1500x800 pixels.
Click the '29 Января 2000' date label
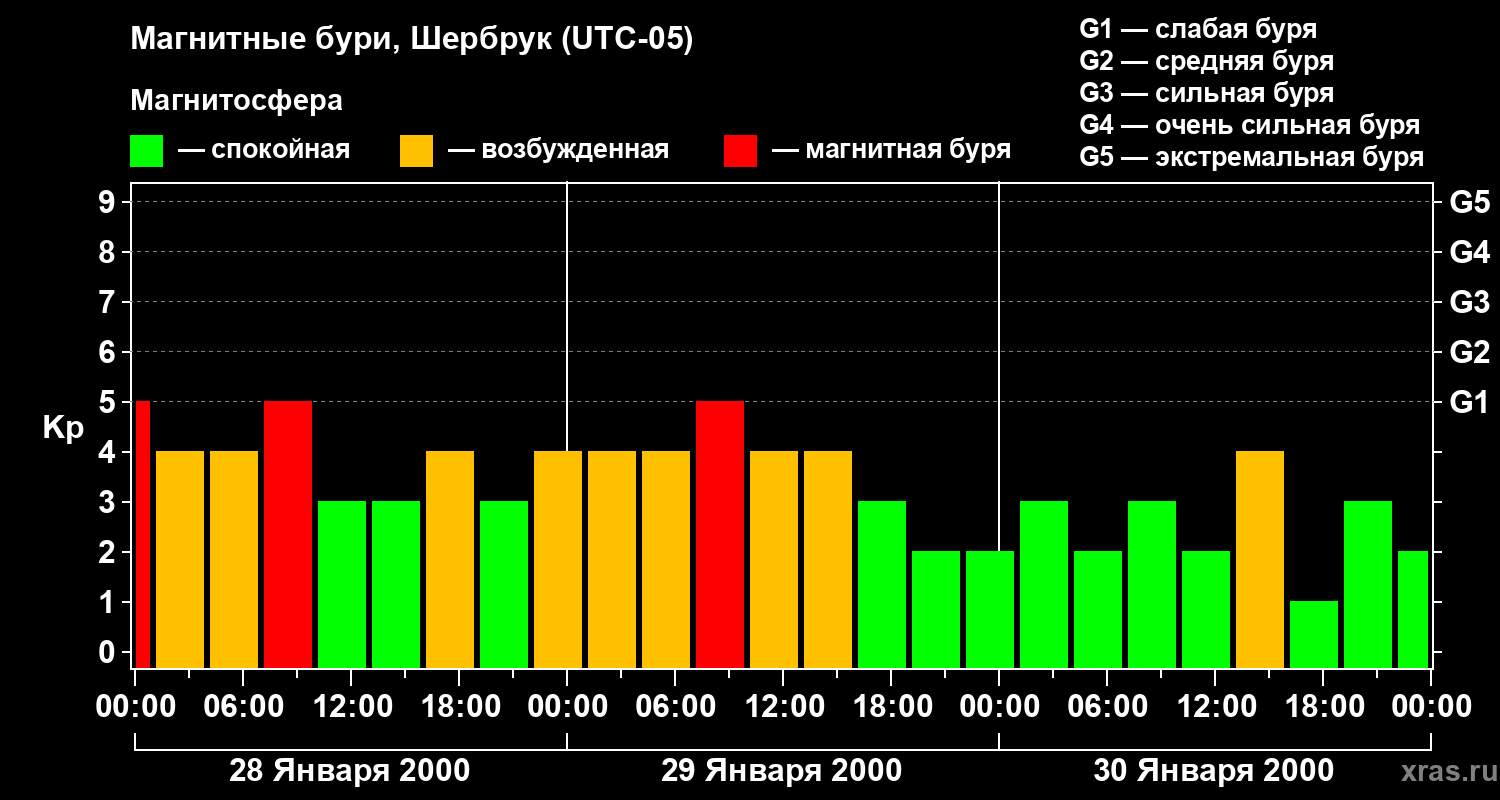coord(782,771)
